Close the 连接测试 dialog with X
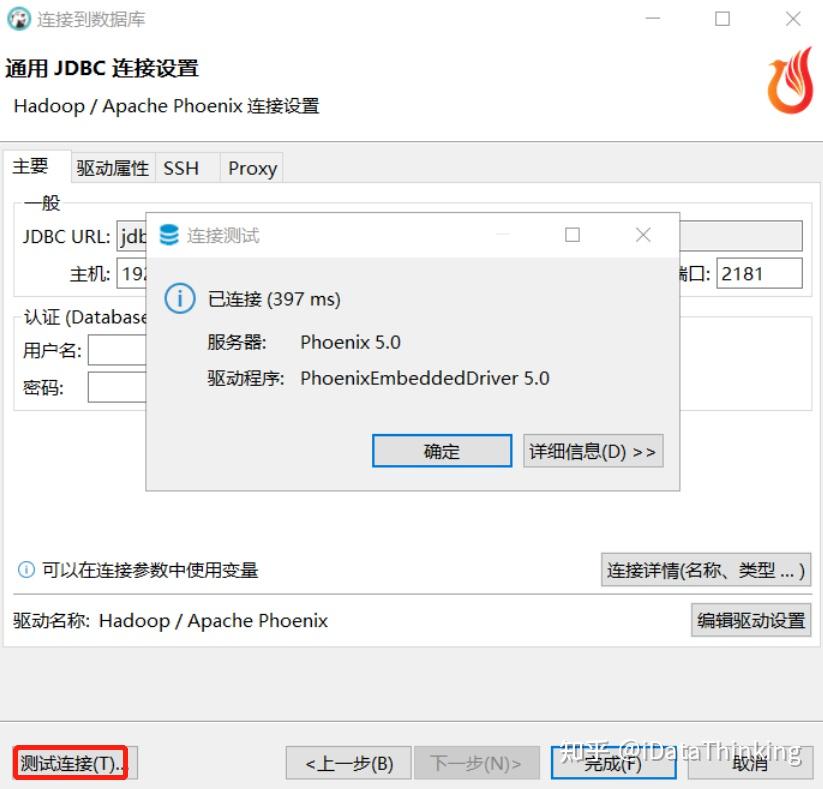 pos(643,235)
